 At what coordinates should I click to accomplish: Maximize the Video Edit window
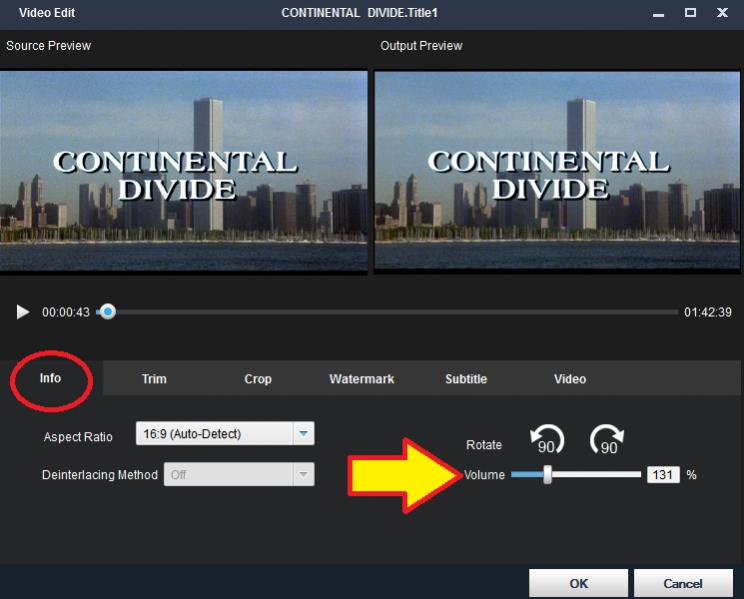690,13
